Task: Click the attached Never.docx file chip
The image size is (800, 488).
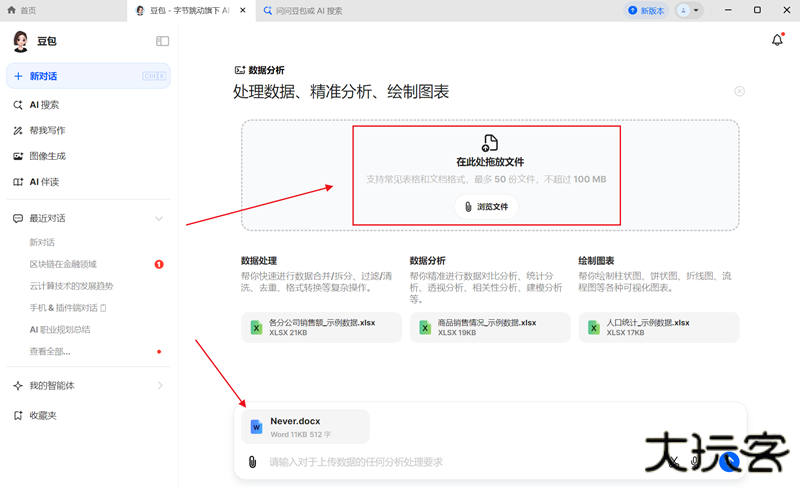Action: (x=305, y=426)
